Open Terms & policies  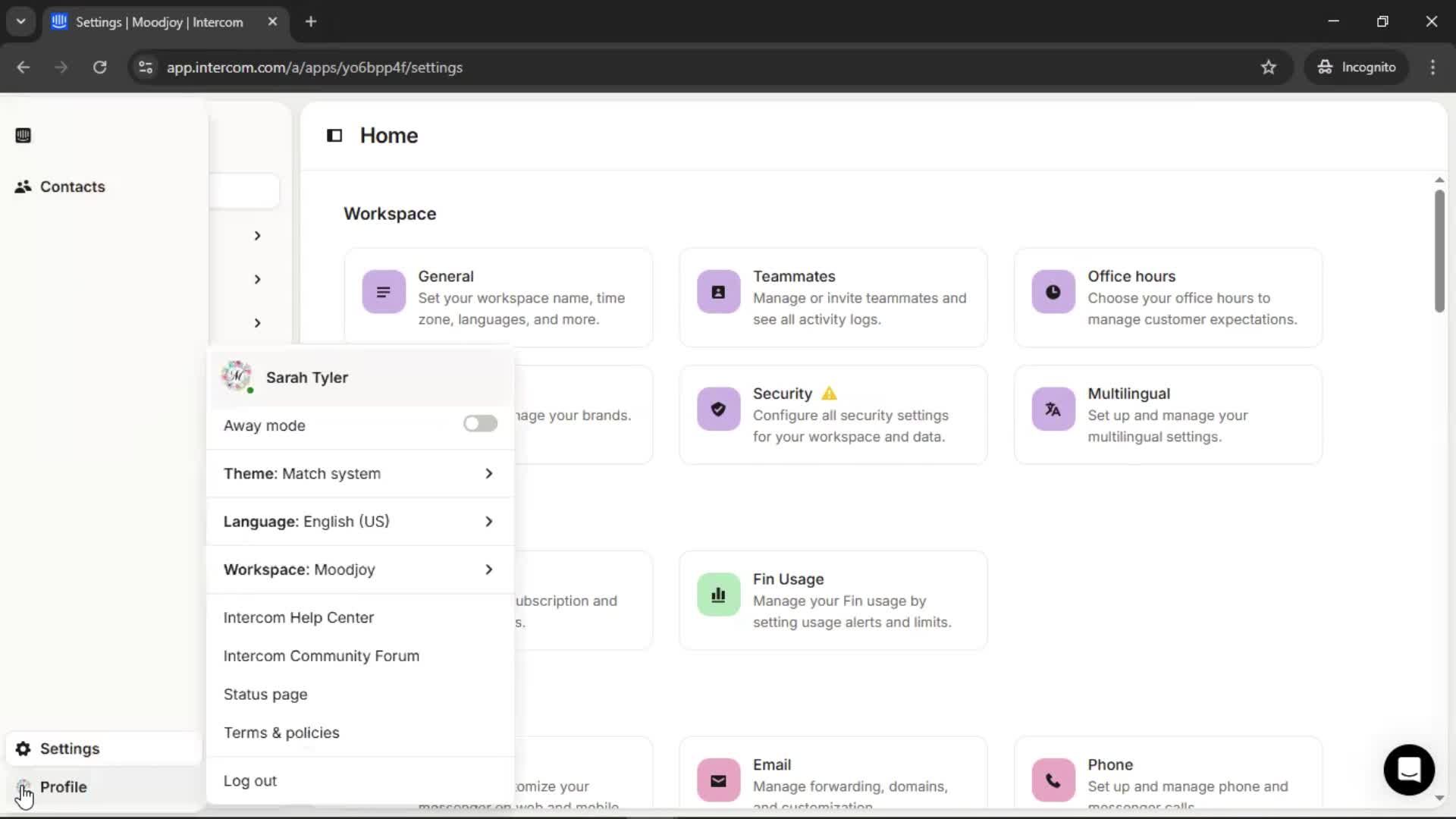tap(281, 733)
